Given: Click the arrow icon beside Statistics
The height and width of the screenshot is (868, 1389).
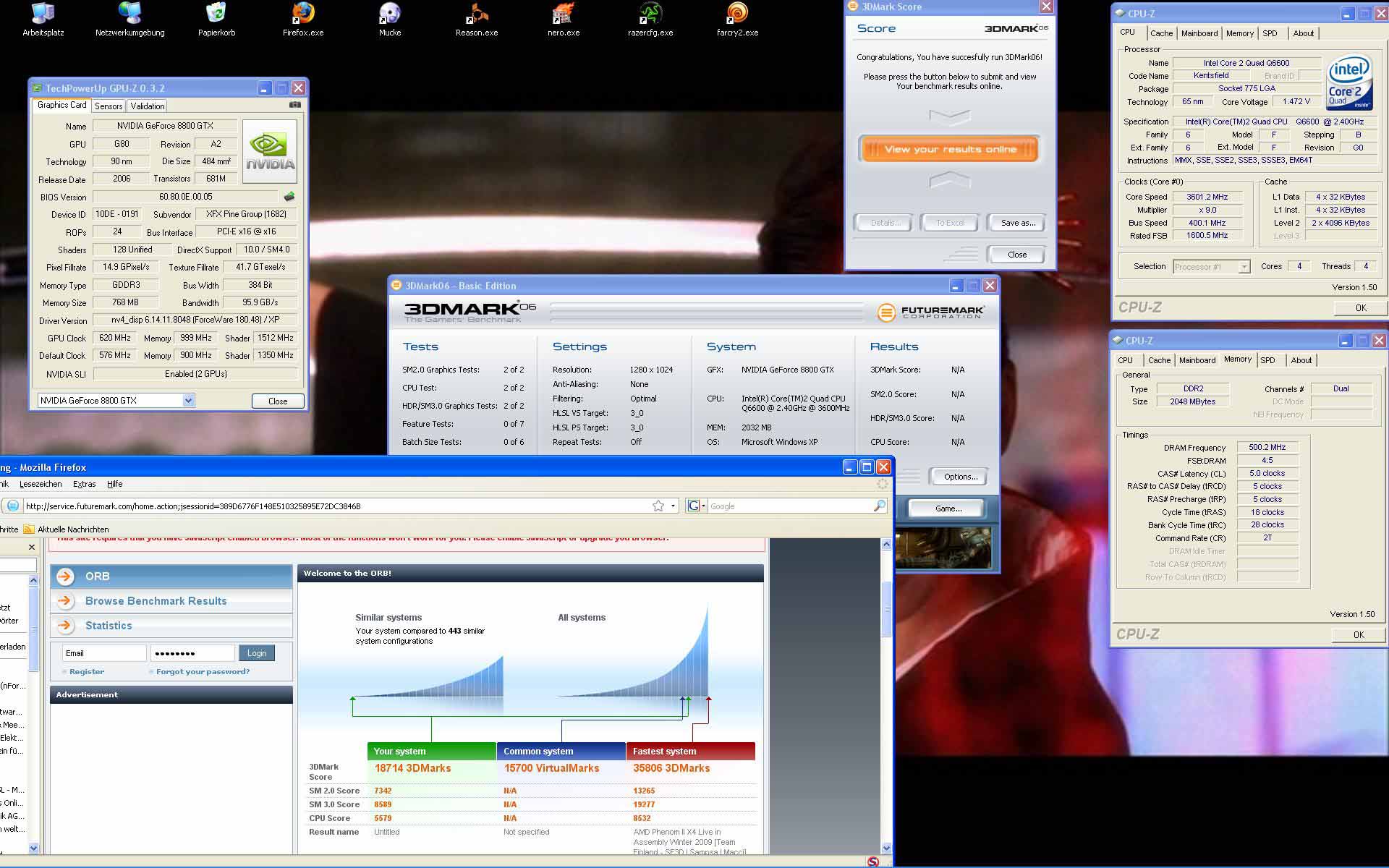Looking at the screenshot, I should pyautogui.click(x=65, y=626).
